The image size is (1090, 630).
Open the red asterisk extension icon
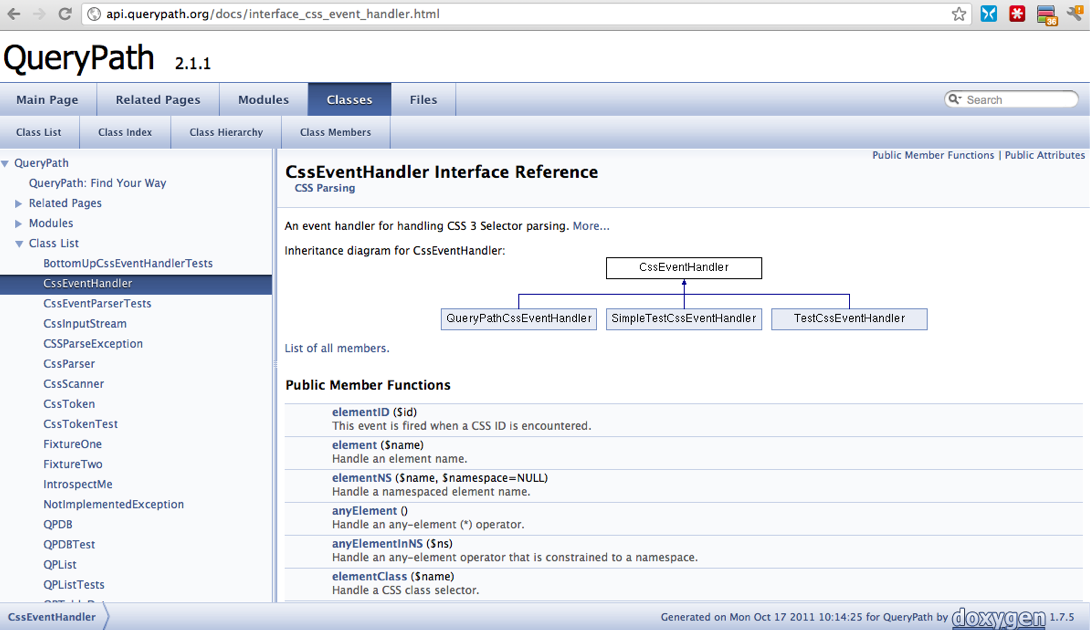(x=1017, y=14)
